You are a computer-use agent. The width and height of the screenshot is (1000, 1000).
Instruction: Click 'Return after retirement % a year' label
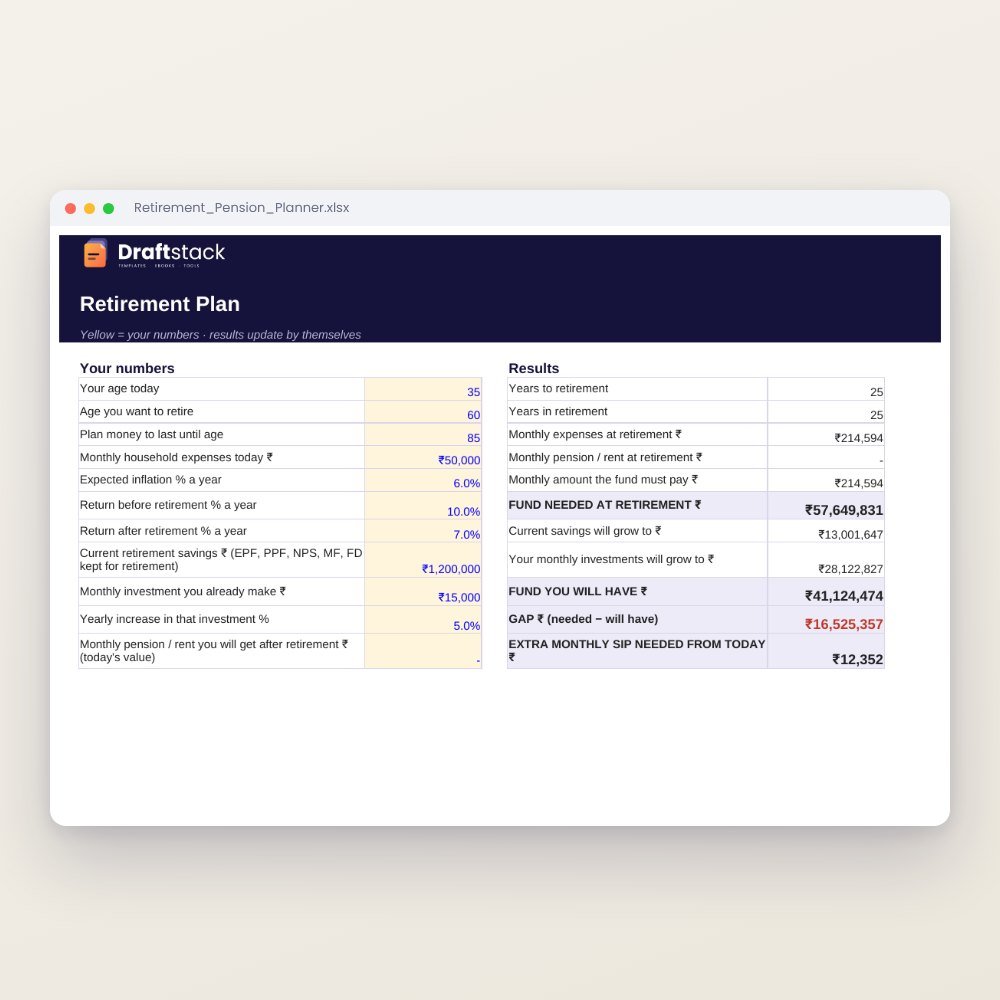[x=163, y=531]
